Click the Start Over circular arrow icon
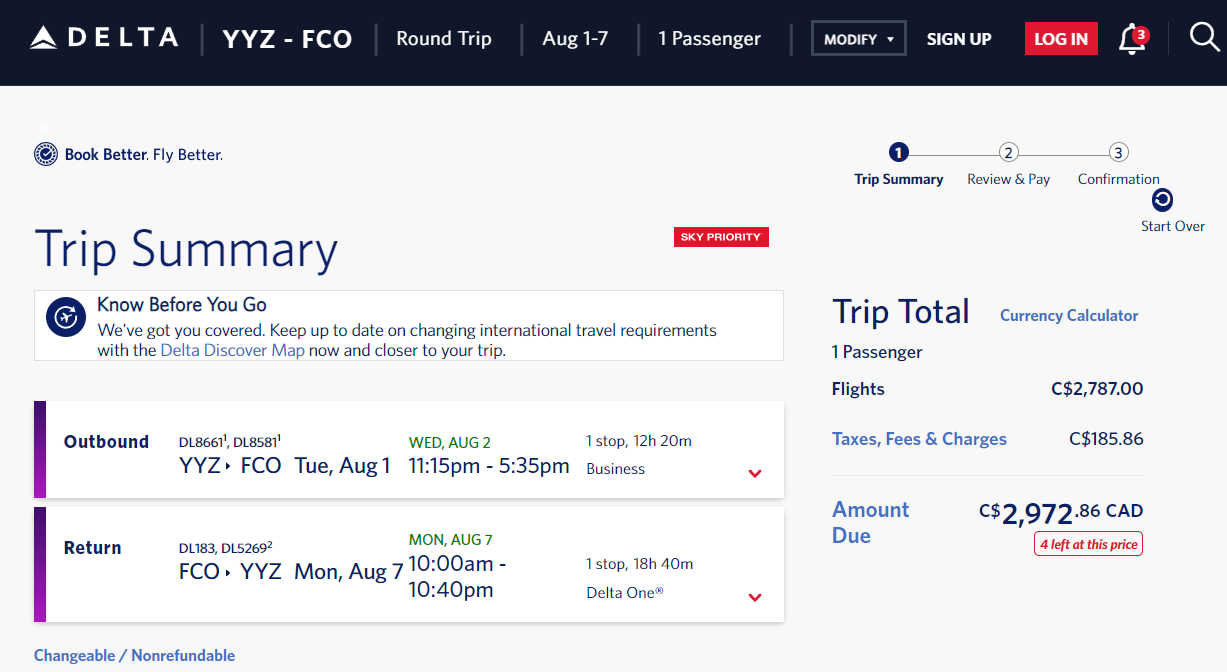Viewport: 1227px width, 672px height. point(1162,200)
